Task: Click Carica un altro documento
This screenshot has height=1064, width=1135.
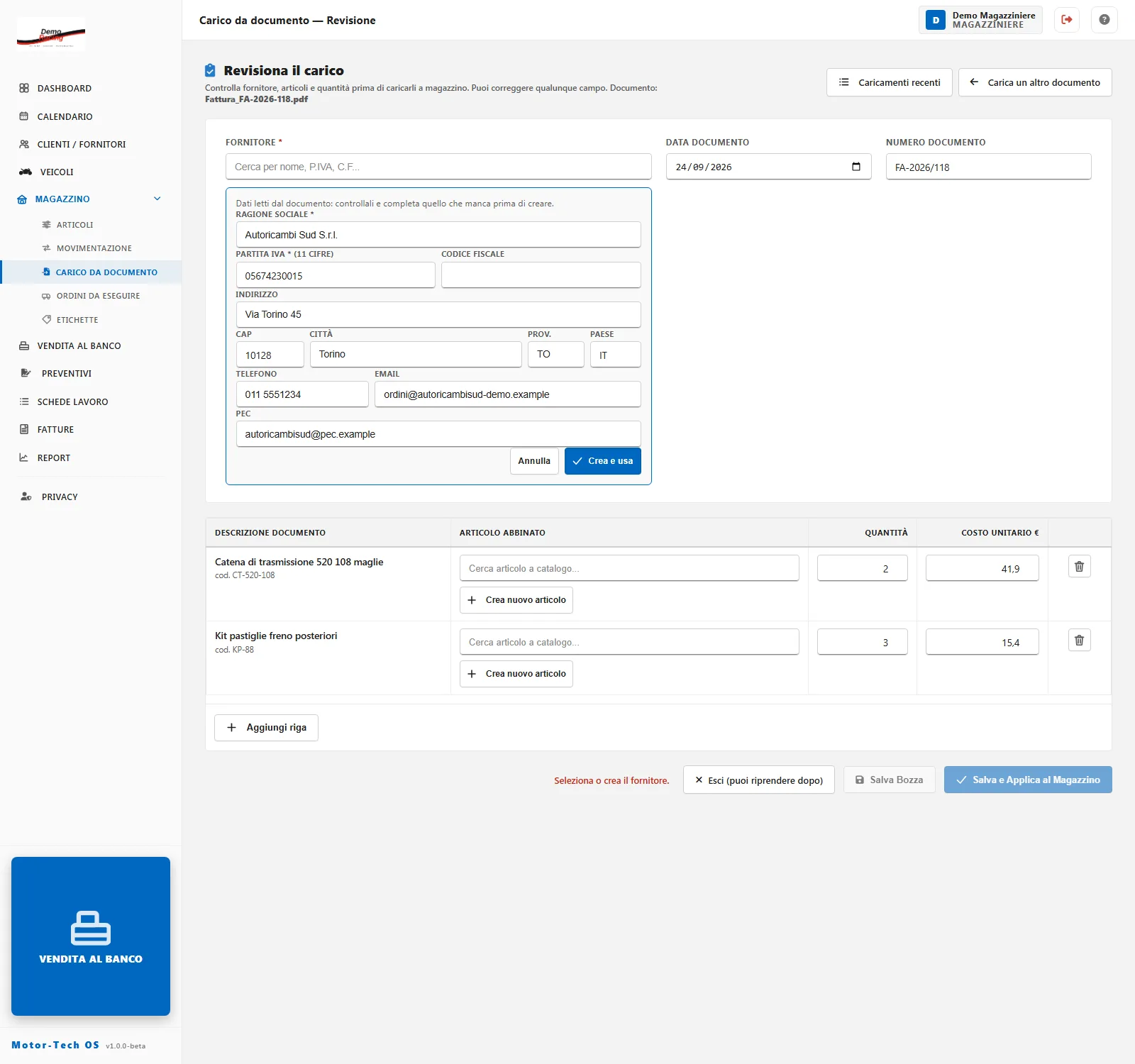Action: (x=1035, y=82)
